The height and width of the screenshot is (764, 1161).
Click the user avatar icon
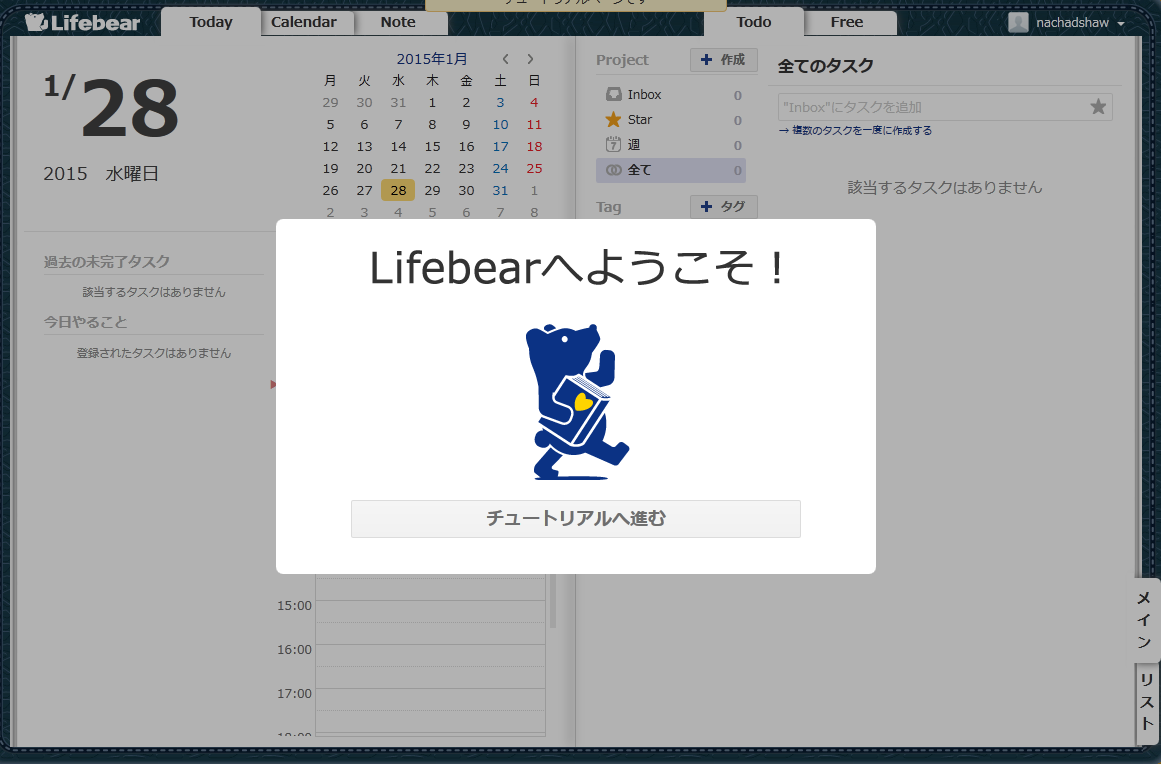pos(1018,23)
